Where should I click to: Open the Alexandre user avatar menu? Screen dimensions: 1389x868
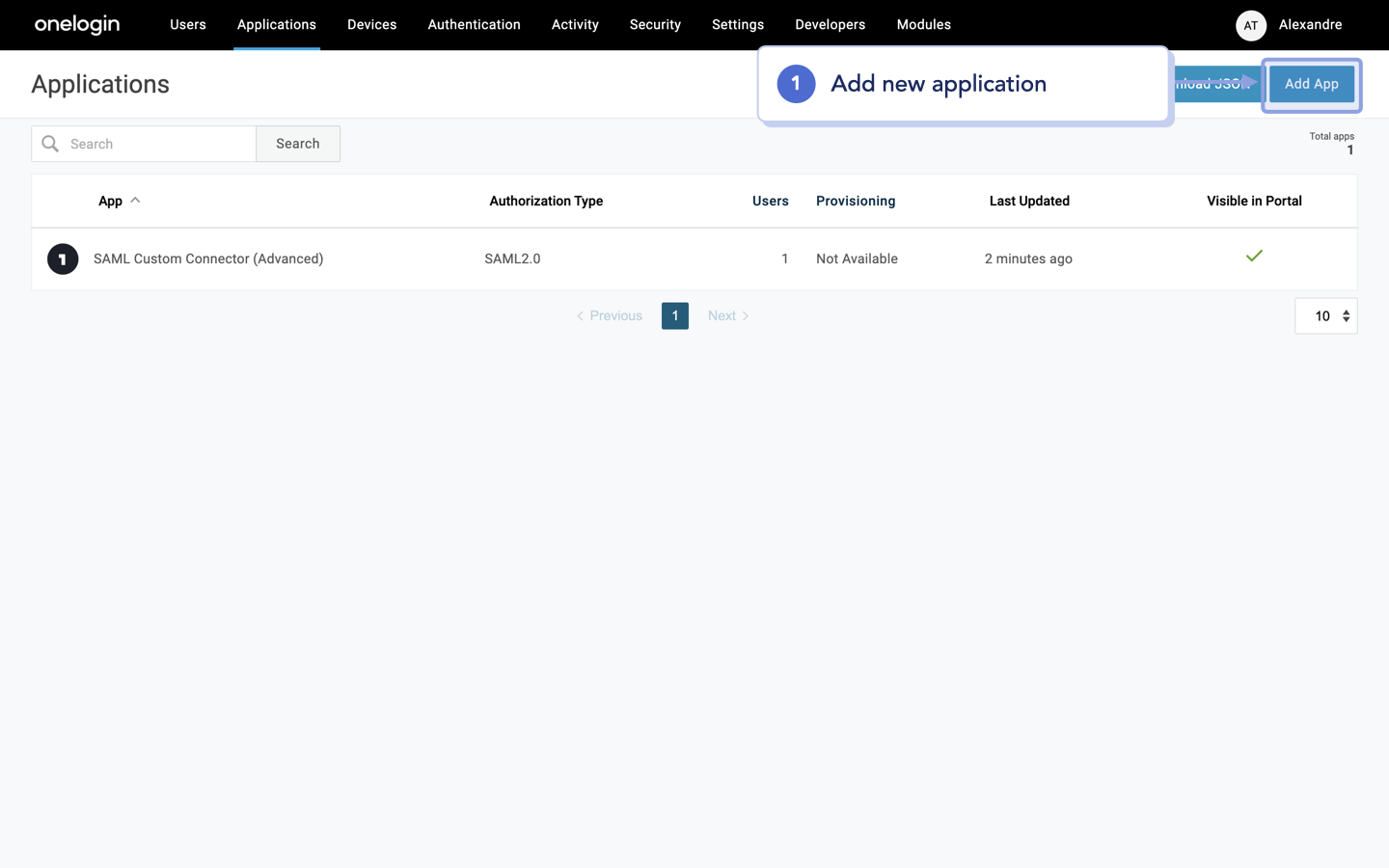[x=1250, y=25]
